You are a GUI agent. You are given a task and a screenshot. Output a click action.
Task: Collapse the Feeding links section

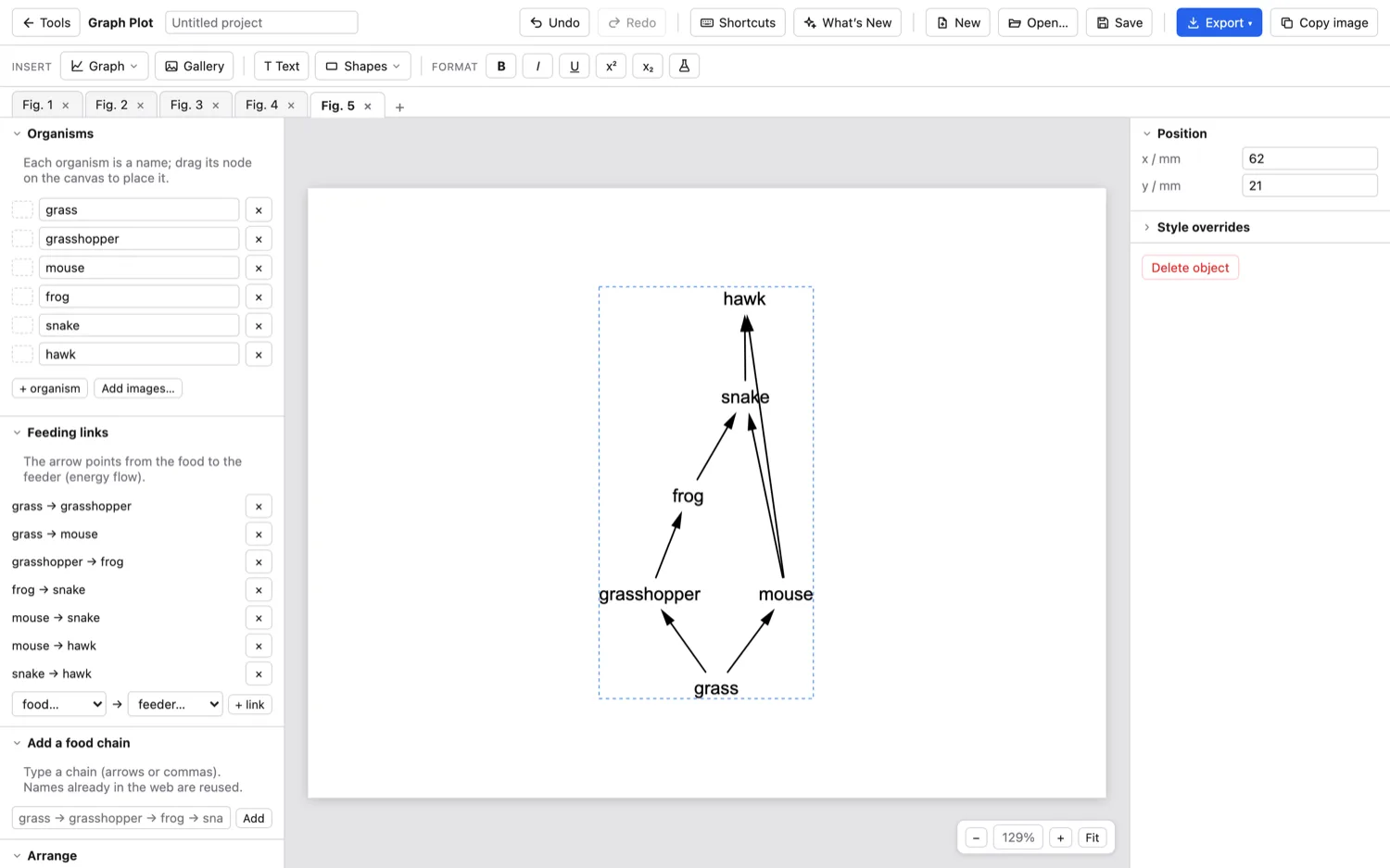click(x=17, y=433)
